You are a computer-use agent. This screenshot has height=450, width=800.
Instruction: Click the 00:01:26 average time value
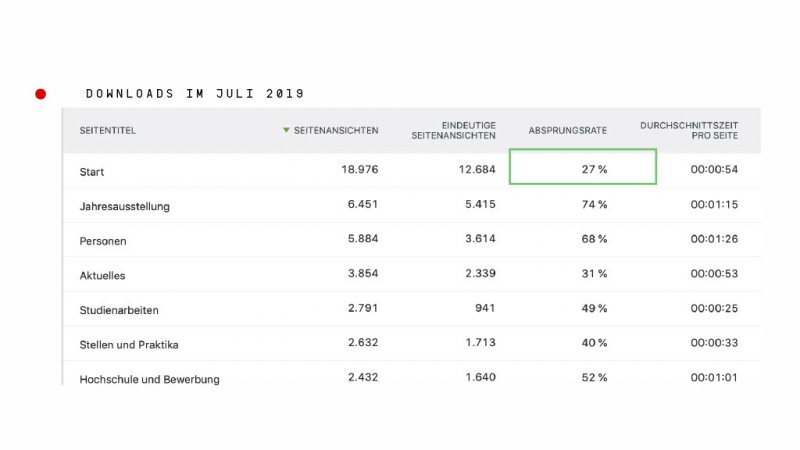pos(714,239)
